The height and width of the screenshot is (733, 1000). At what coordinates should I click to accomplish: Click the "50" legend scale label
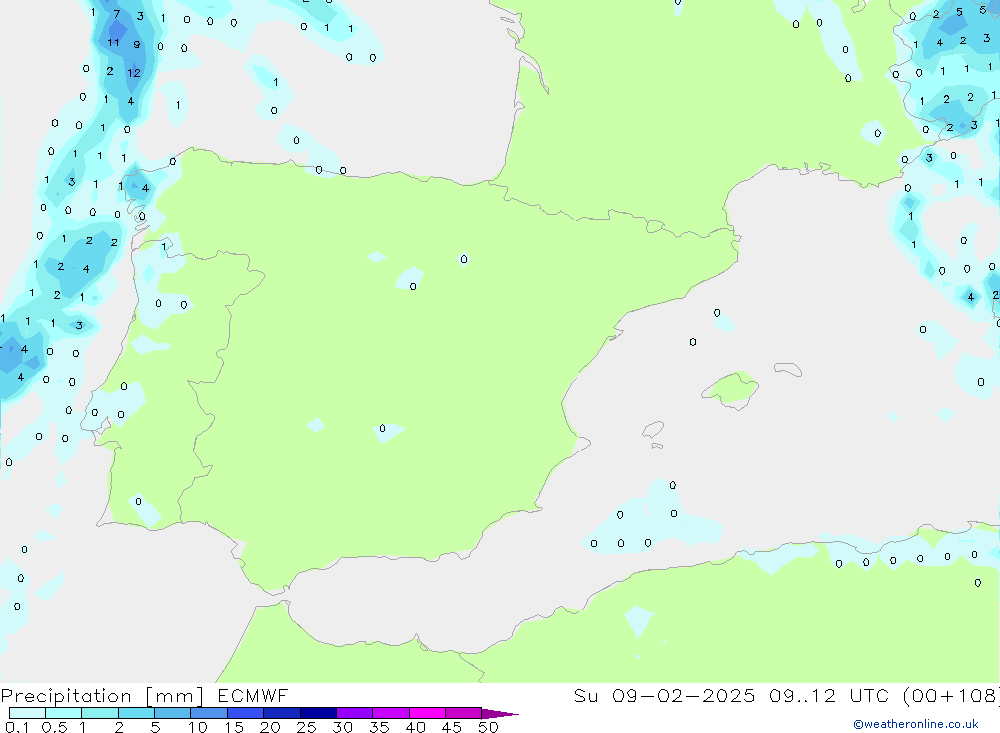[x=488, y=727]
